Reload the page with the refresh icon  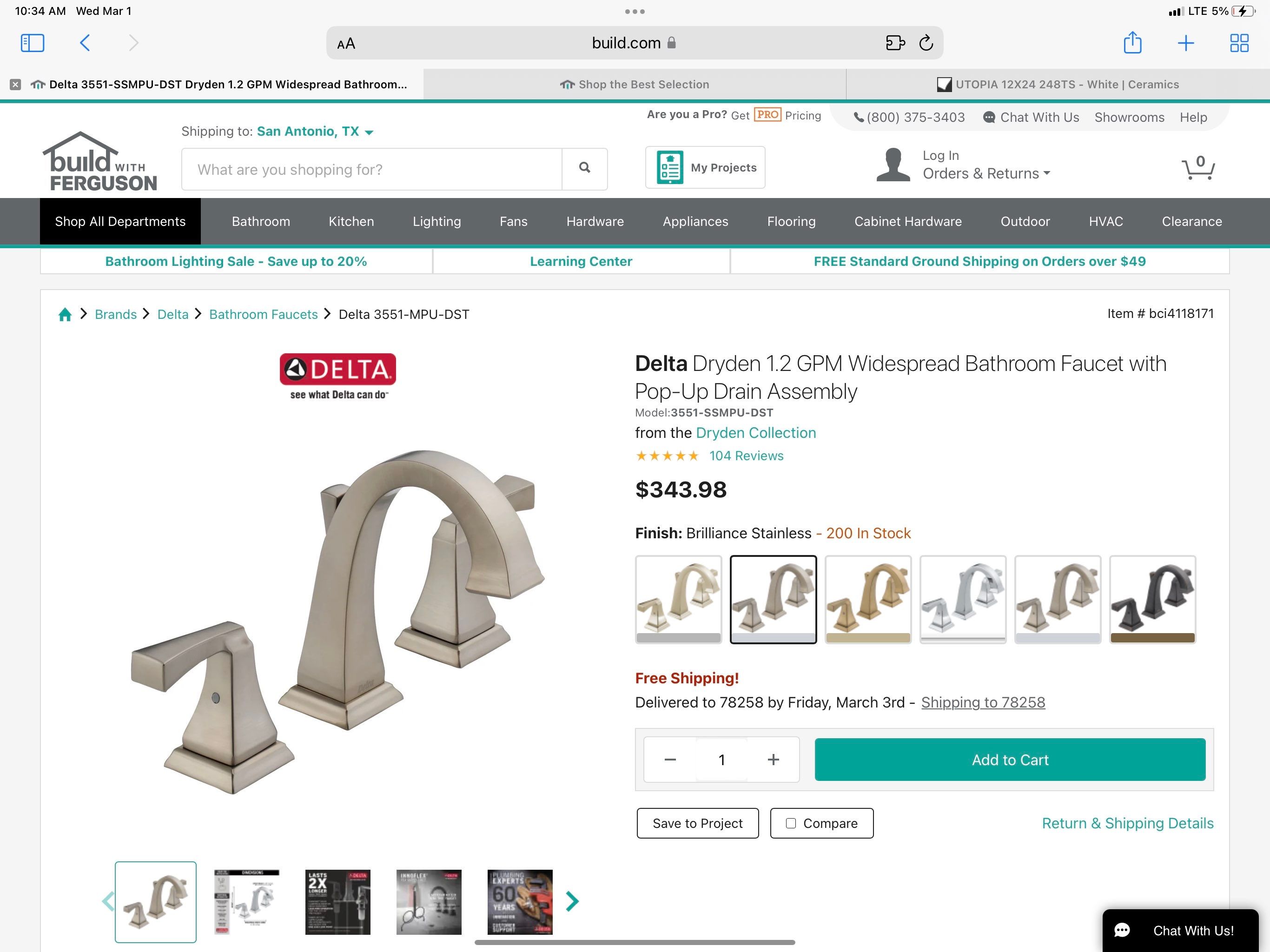(926, 43)
